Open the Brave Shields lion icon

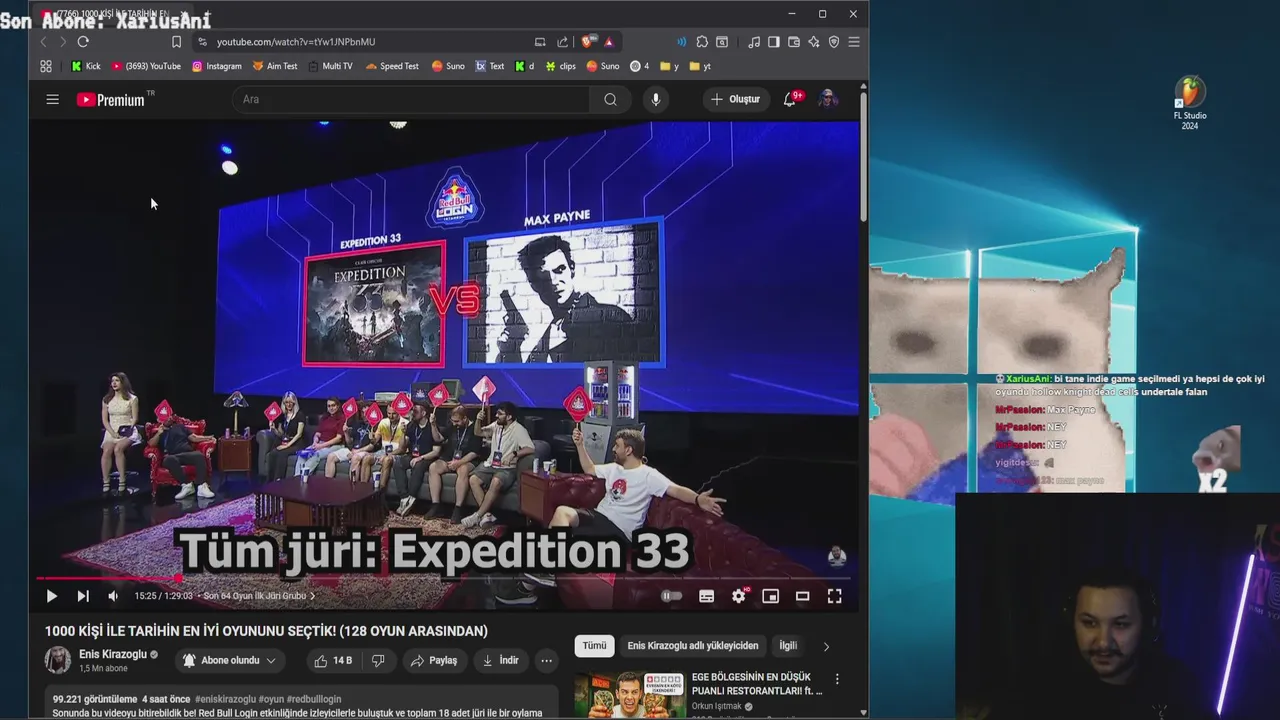(x=588, y=41)
